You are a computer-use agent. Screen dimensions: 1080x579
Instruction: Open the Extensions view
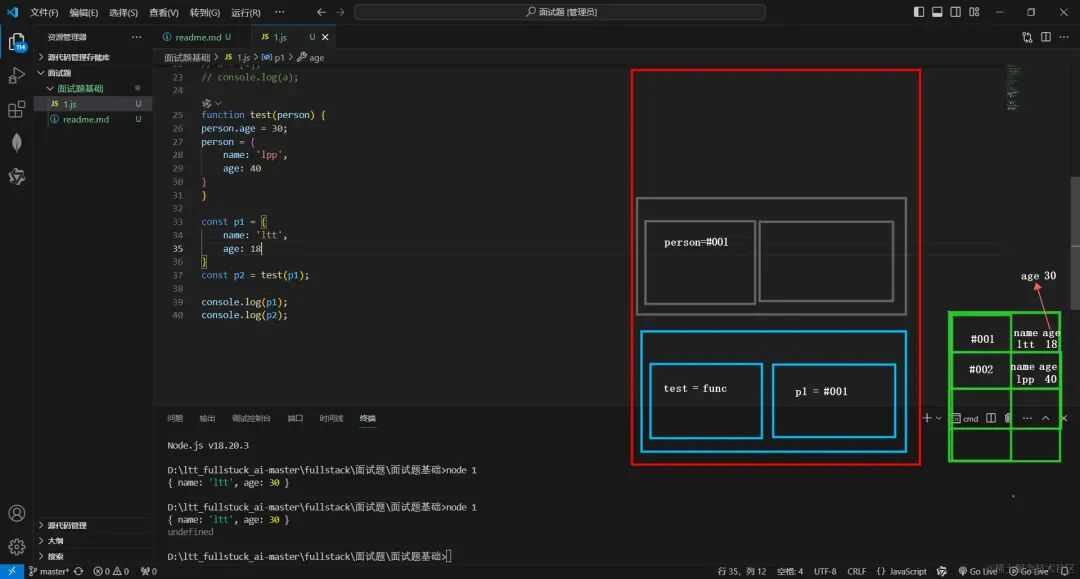point(17,109)
